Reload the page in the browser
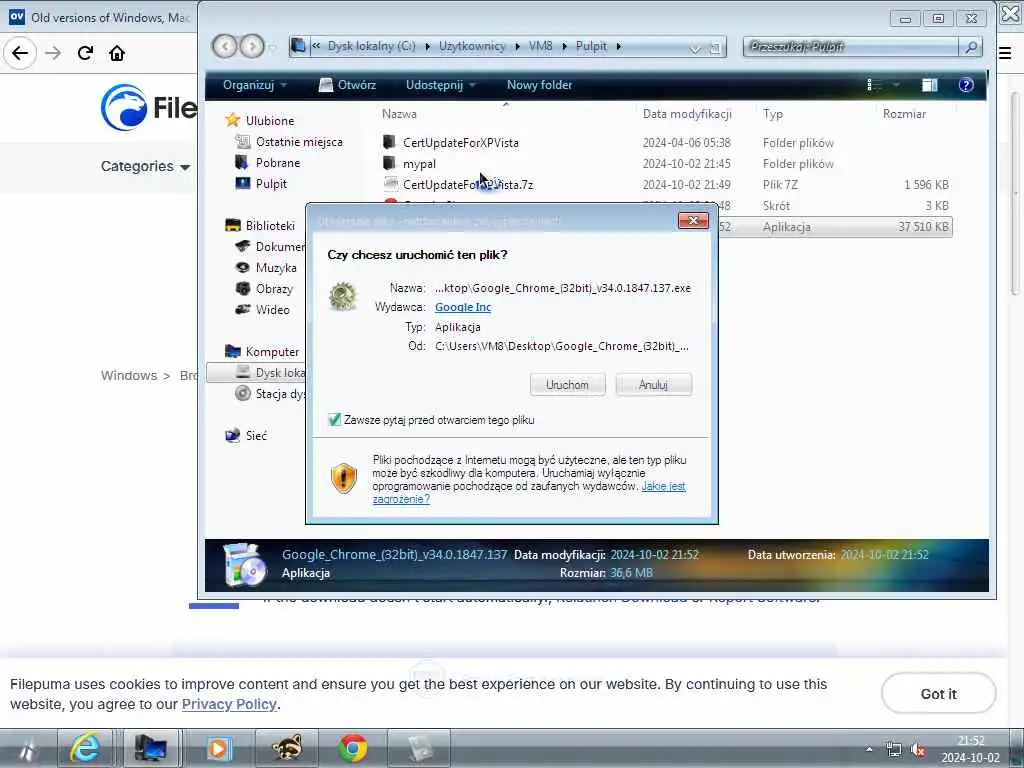1024x768 pixels. [85, 53]
